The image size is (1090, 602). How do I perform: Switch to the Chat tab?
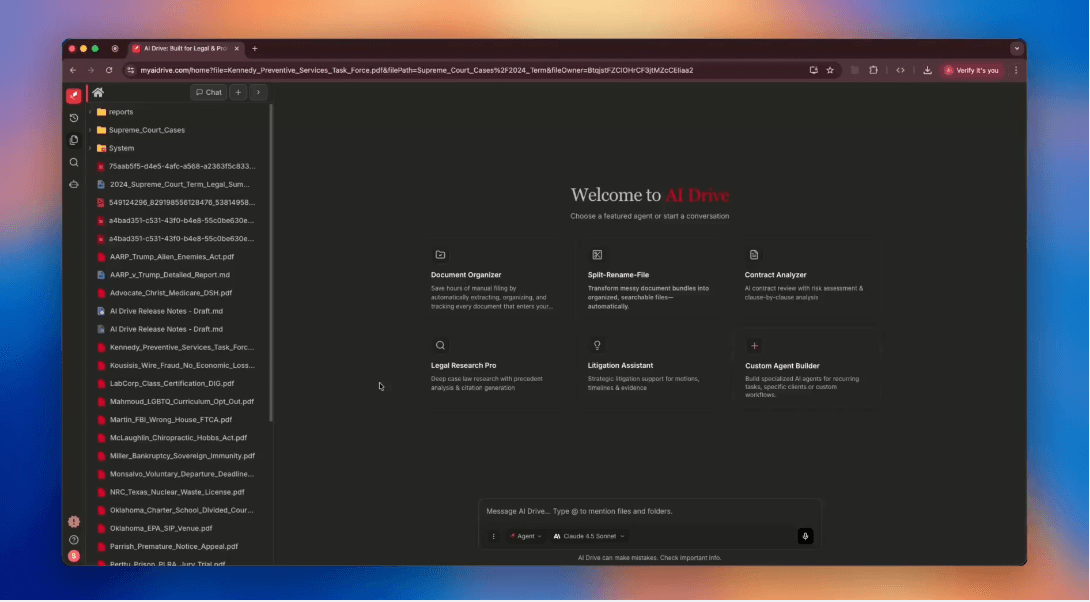click(209, 92)
